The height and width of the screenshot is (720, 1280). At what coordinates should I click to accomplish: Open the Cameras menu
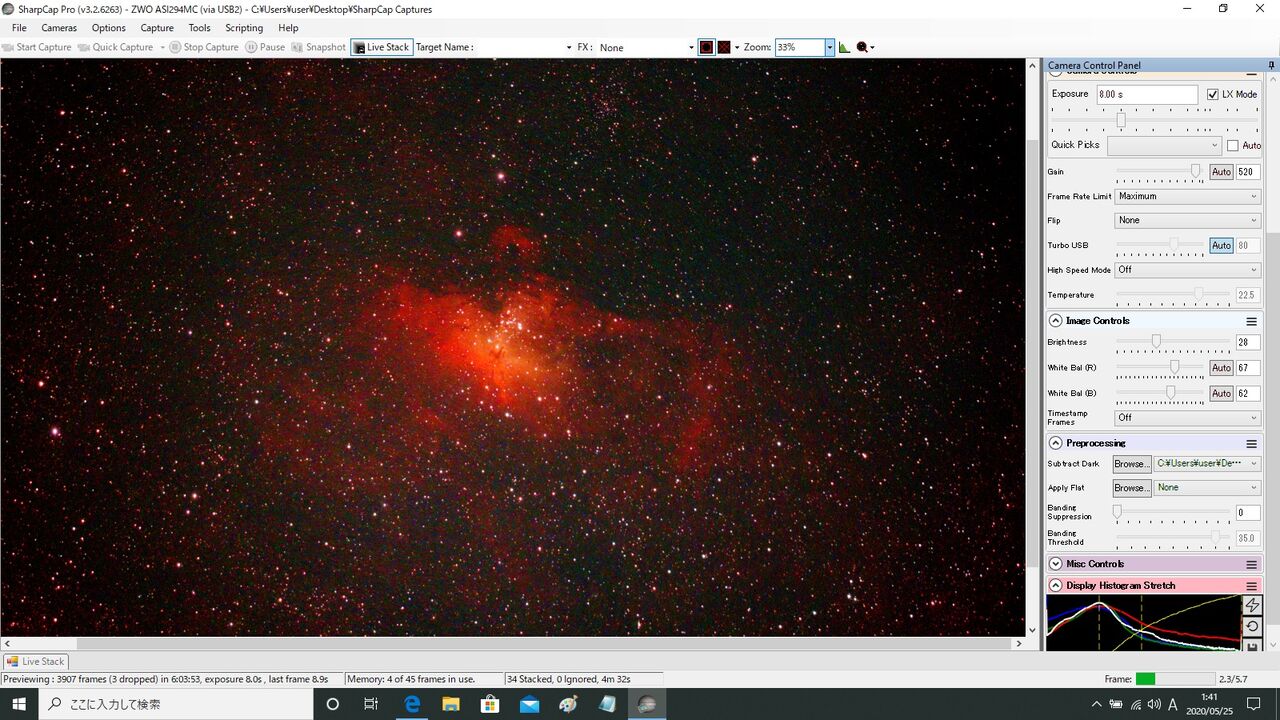pos(59,28)
